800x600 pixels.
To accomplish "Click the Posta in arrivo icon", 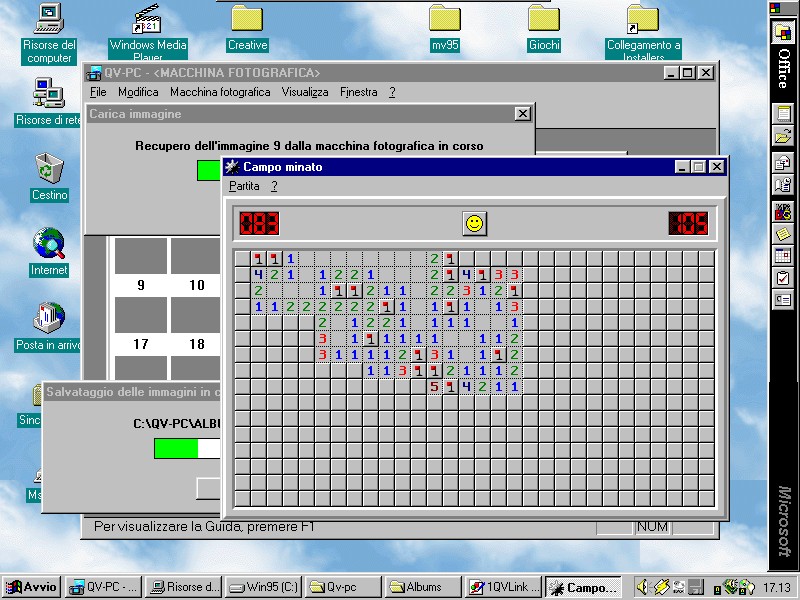I will [x=48, y=327].
